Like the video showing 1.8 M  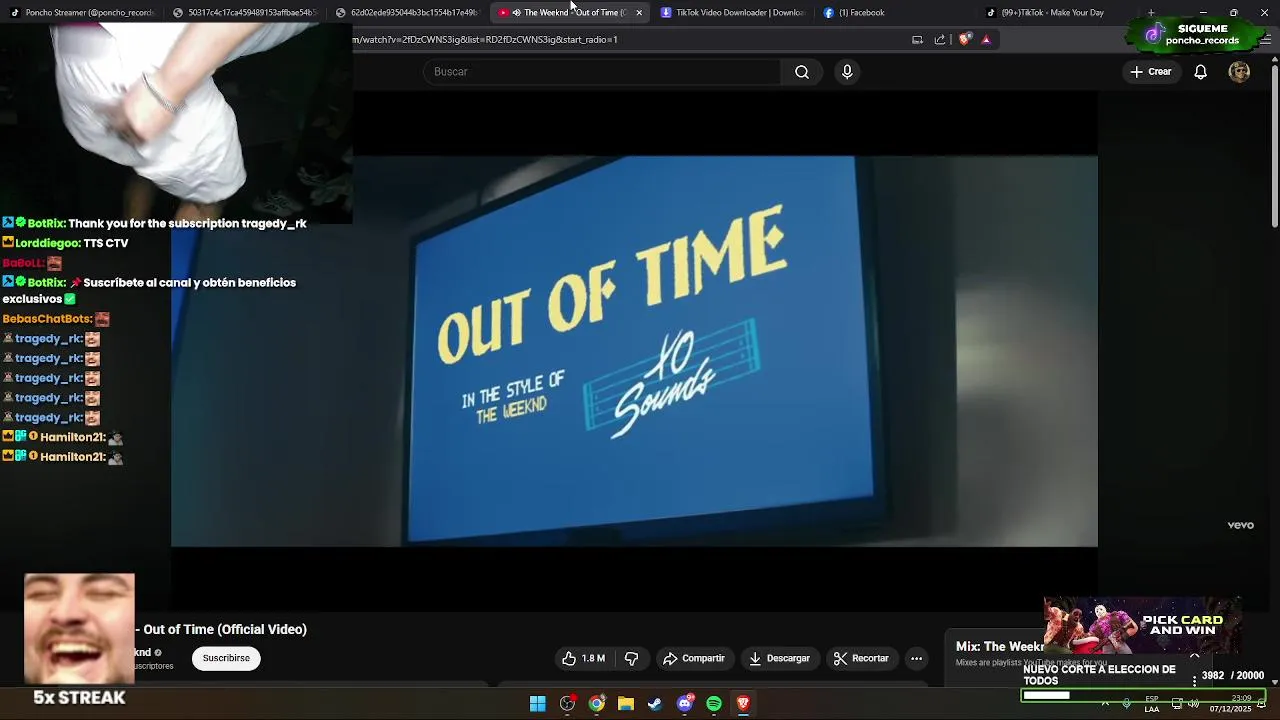coord(584,658)
